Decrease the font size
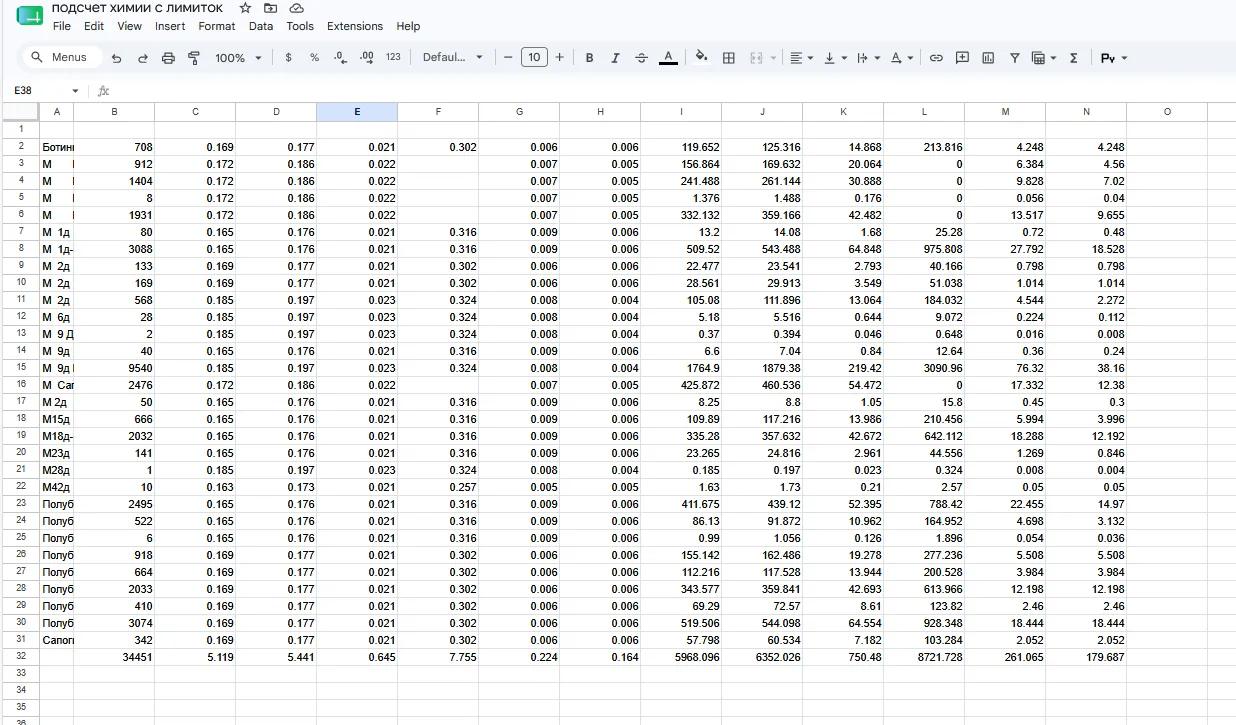The image size is (1236, 725). coord(508,58)
